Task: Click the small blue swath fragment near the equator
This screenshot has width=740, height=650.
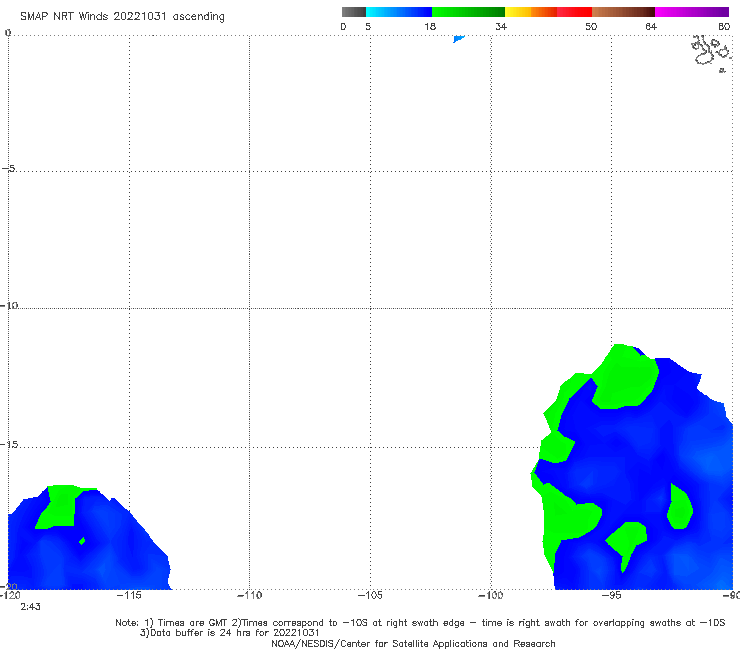Action: [459, 39]
